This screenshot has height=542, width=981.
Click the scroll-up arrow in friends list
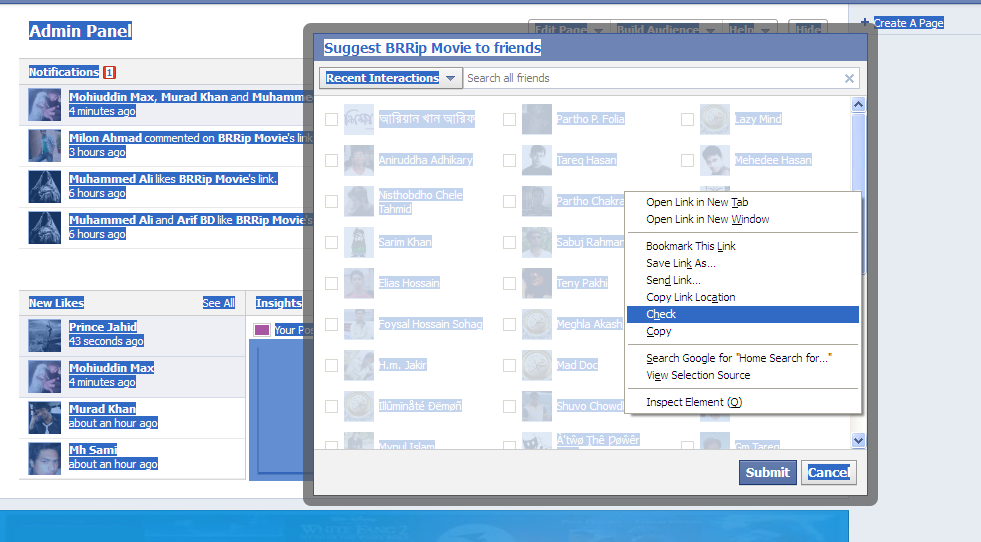click(858, 104)
